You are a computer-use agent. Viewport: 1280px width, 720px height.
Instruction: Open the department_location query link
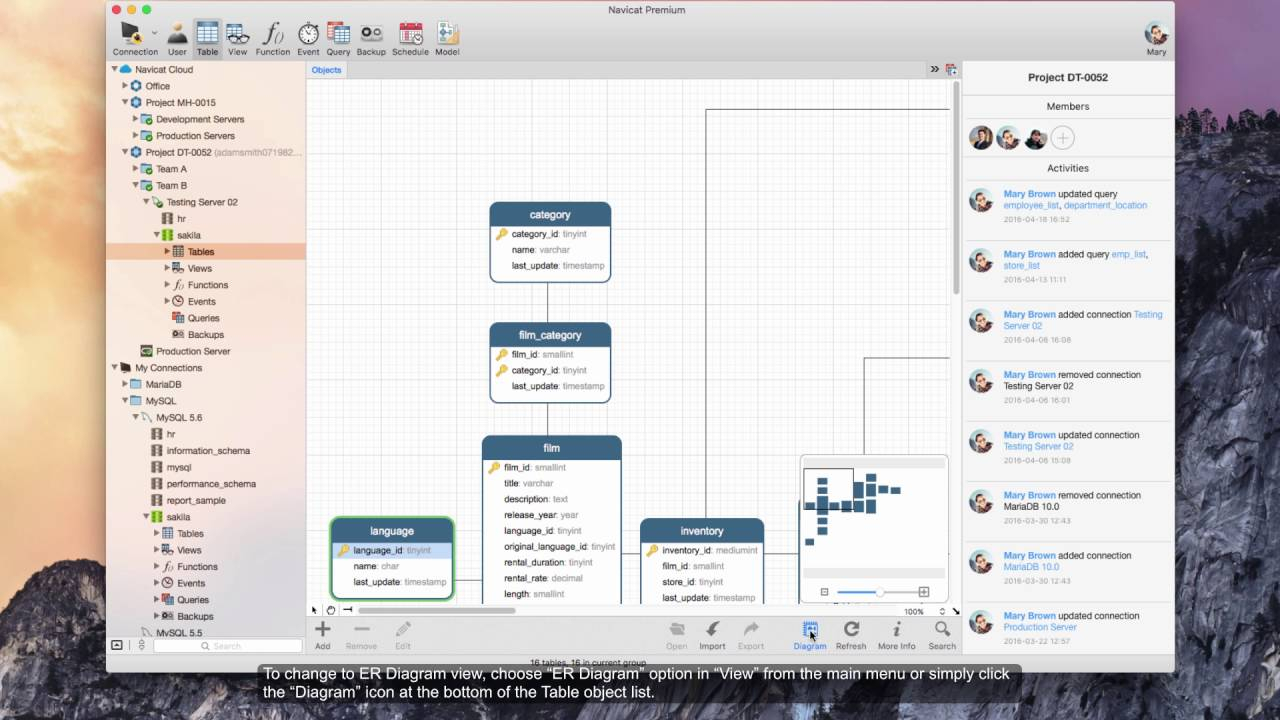click(1105, 205)
